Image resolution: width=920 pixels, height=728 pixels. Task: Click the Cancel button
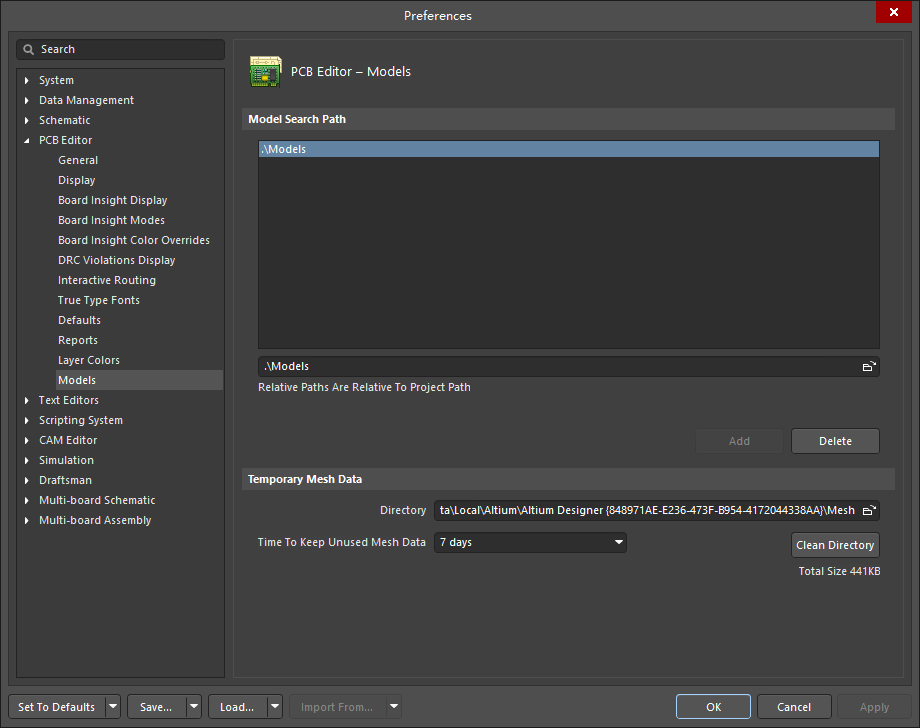coord(794,707)
